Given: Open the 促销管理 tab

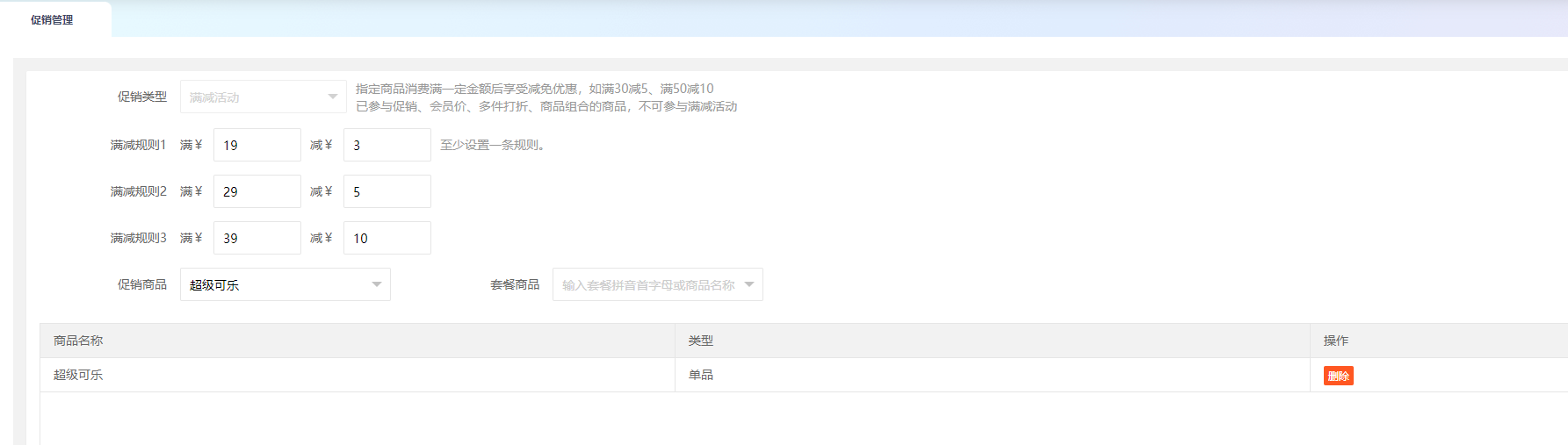Looking at the screenshot, I should coord(53,19).
